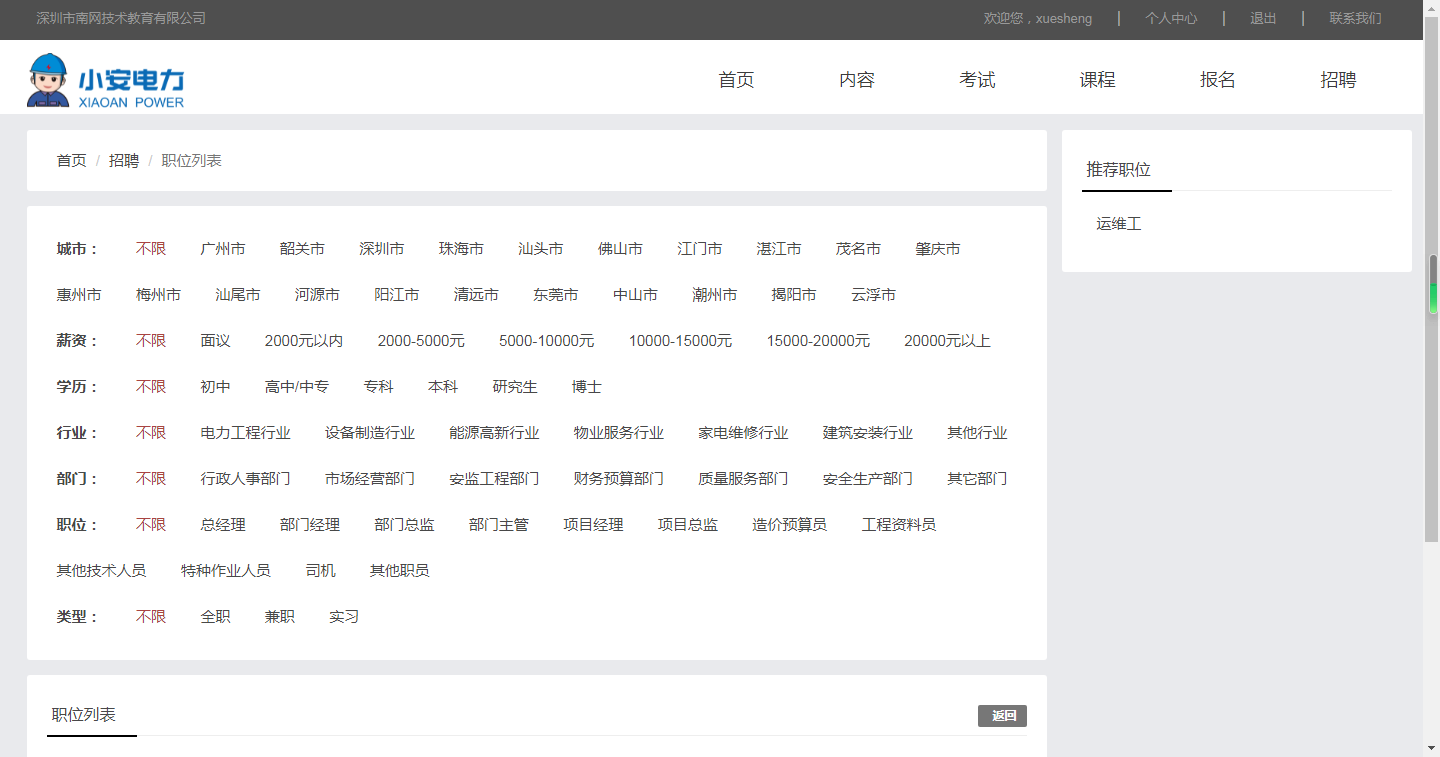Open the 联系我们 page
Viewport: 1440px width, 757px height.
pyautogui.click(x=1354, y=18)
